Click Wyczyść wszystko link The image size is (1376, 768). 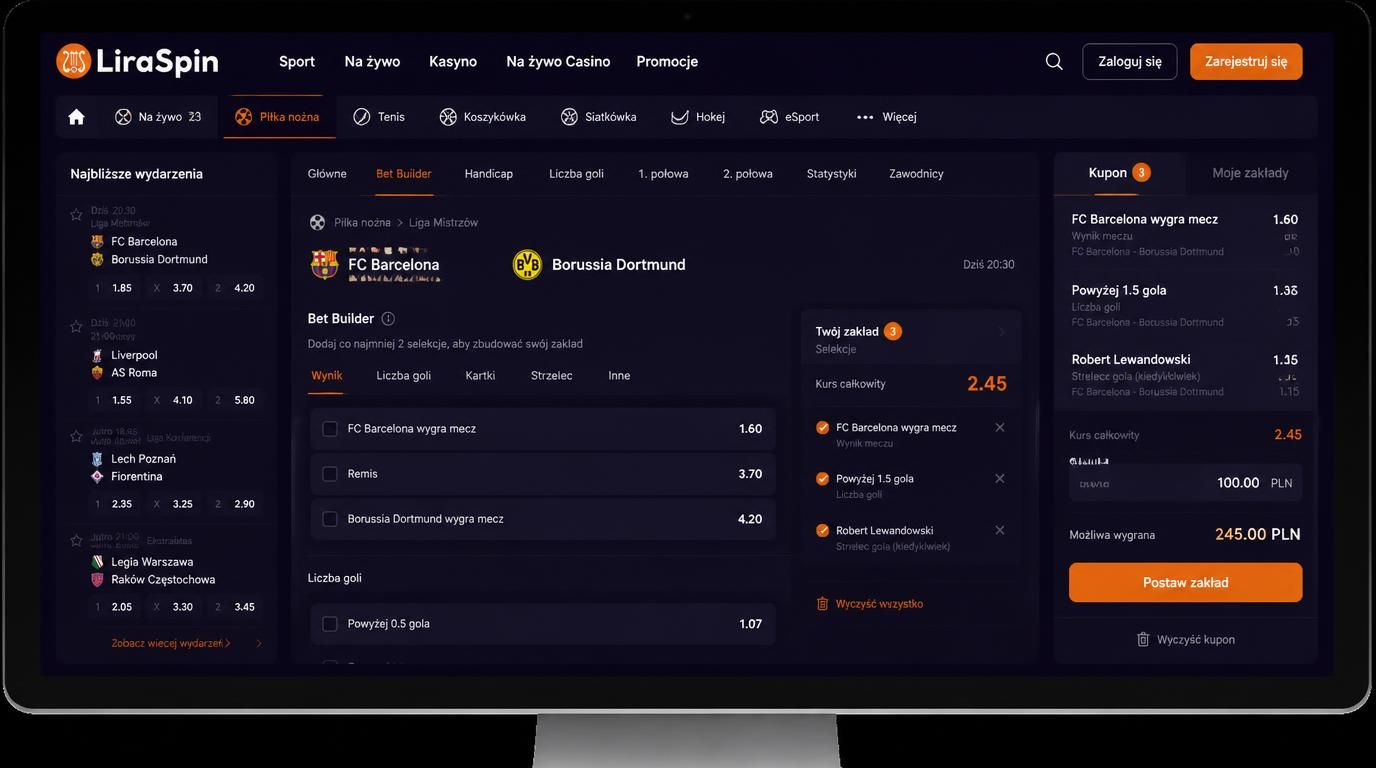click(x=870, y=604)
